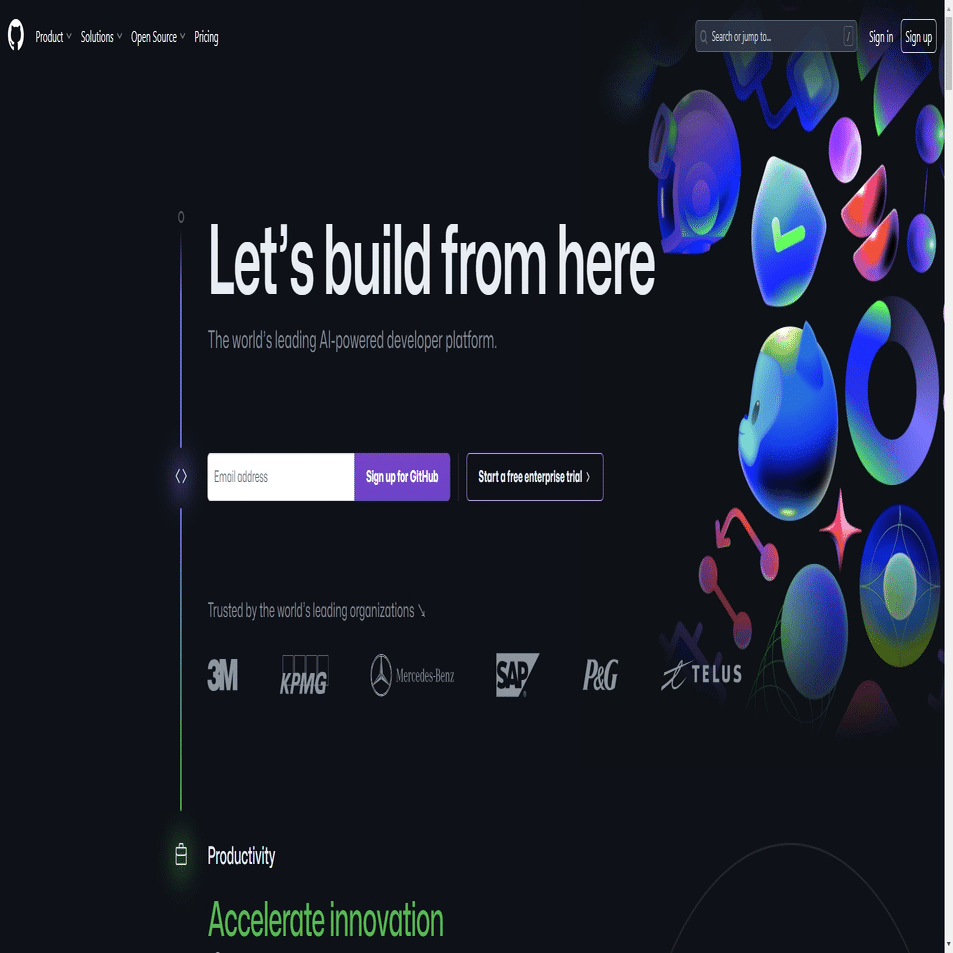Focus the Email address field
The width and height of the screenshot is (953, 953).
pos(281,476)
